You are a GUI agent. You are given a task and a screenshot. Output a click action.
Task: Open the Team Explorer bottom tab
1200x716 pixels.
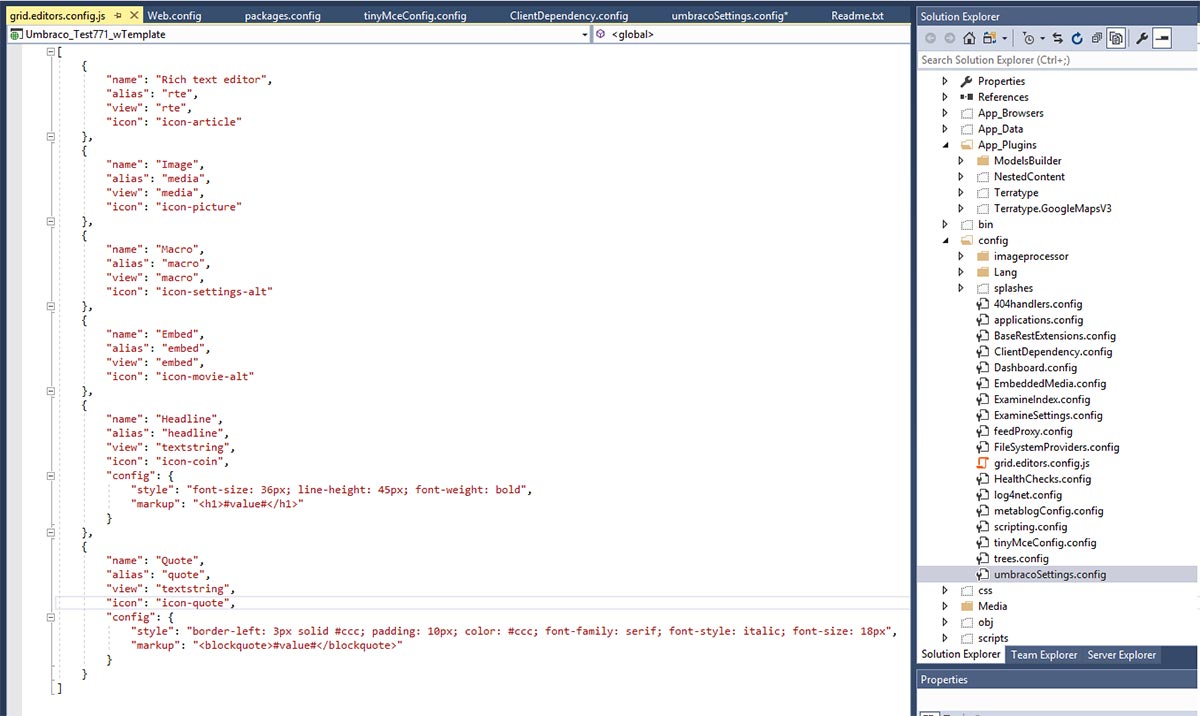tap(1044, 655)
